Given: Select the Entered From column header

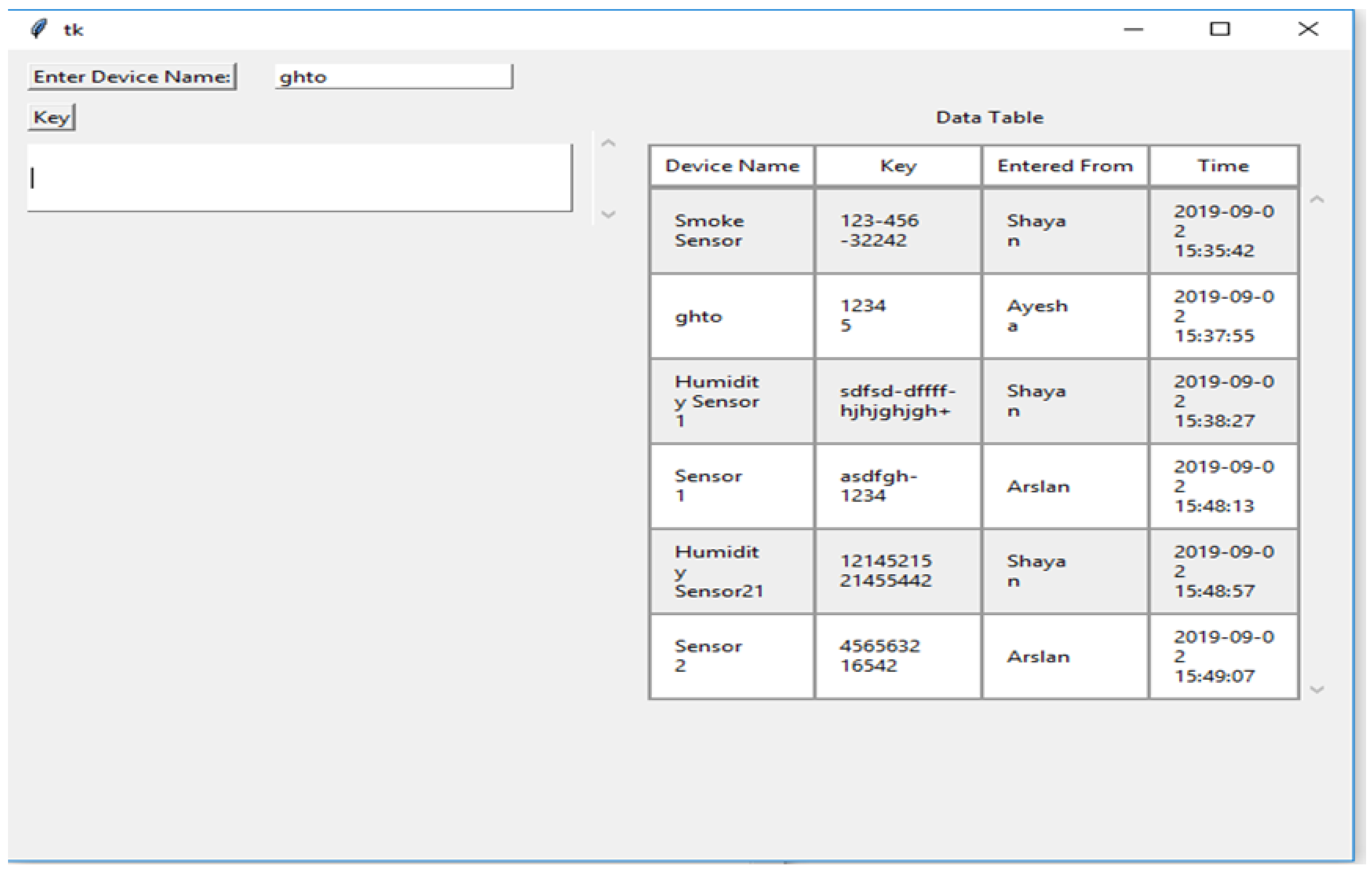Looking at the screenshot, I should tap(1064, 166).
